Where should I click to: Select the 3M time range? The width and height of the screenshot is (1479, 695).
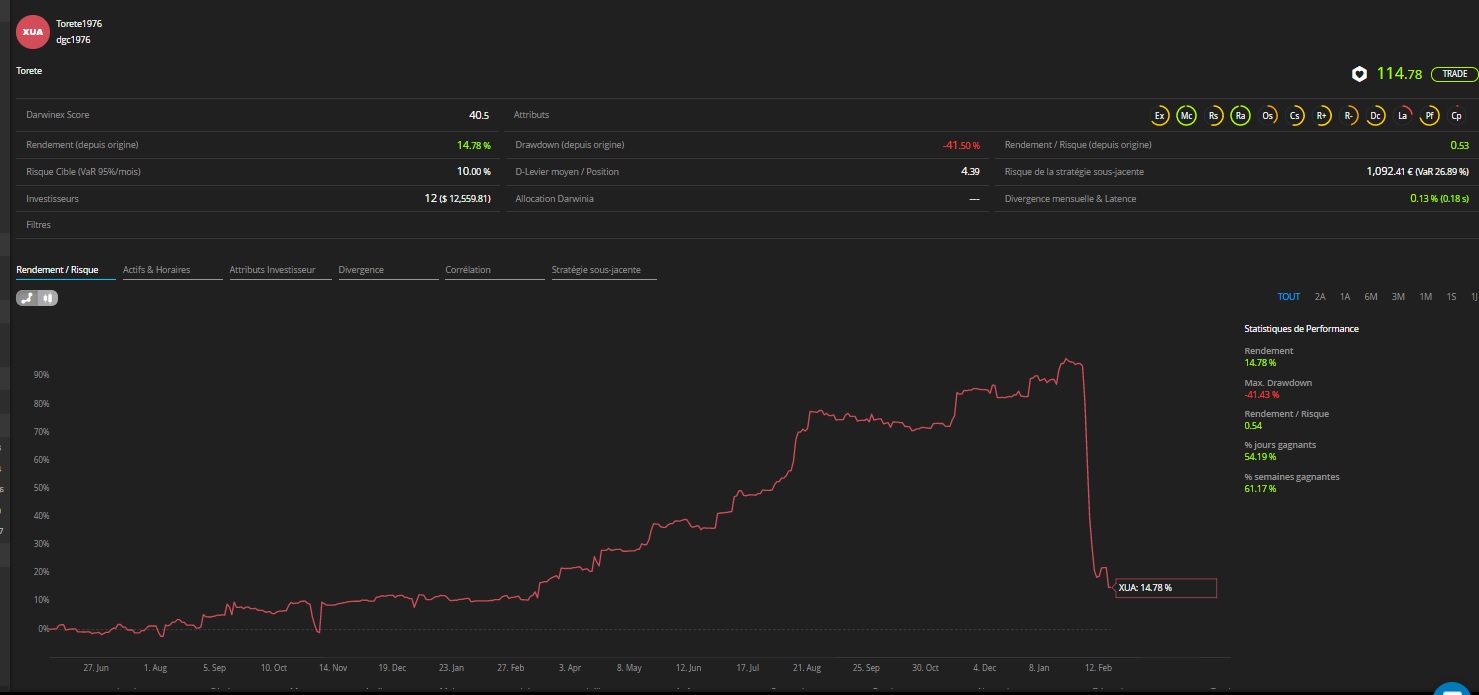(x=1398, y=297)
